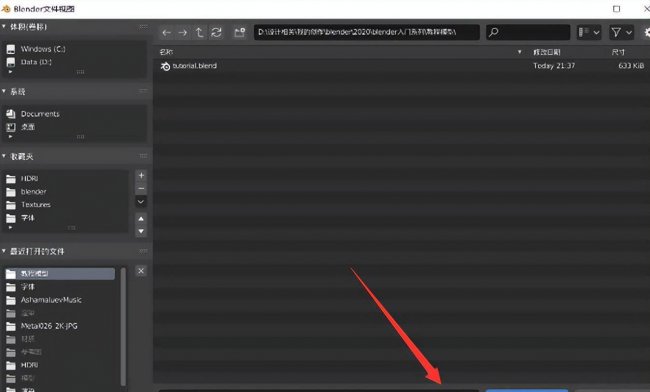Go back to the previous folder
This screenshot has height=392, width=650.
click(167, 32)
